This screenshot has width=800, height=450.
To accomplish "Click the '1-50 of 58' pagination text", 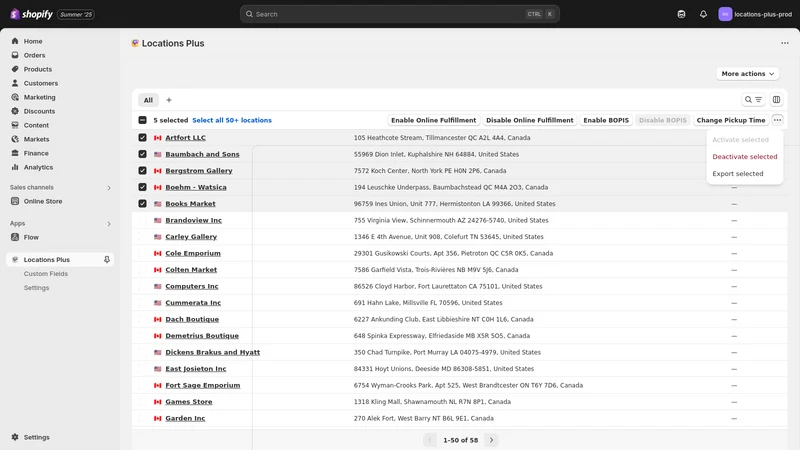I will 460,440.
